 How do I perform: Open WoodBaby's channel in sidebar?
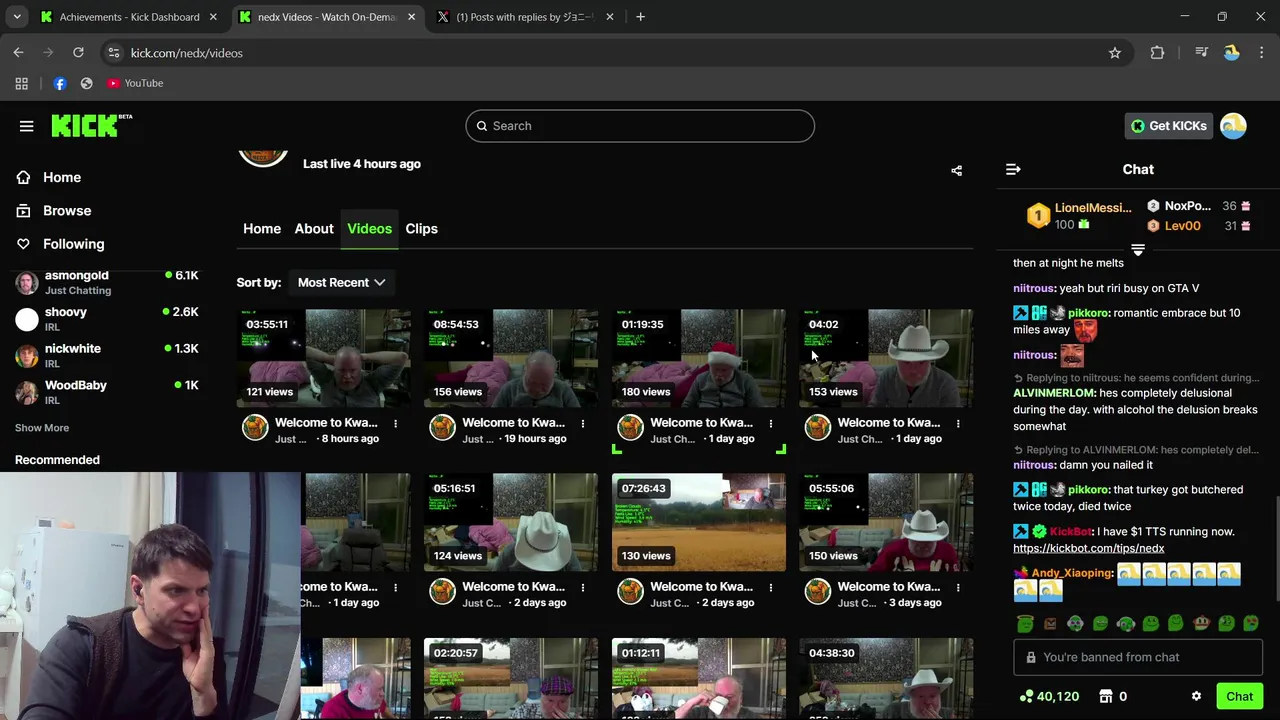[x=107, y=392]
